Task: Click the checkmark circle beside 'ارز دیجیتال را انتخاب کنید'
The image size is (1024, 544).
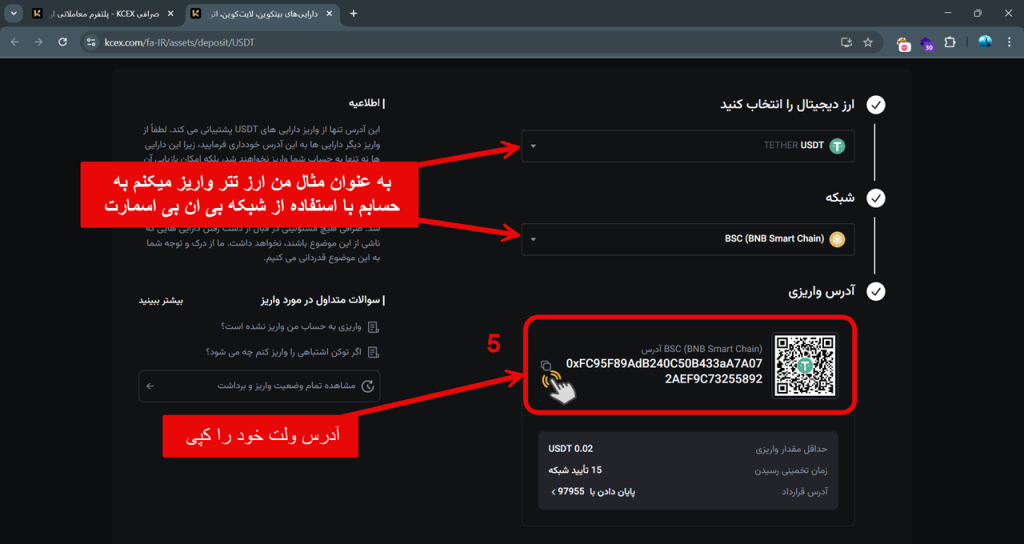Action: point(875,104)
